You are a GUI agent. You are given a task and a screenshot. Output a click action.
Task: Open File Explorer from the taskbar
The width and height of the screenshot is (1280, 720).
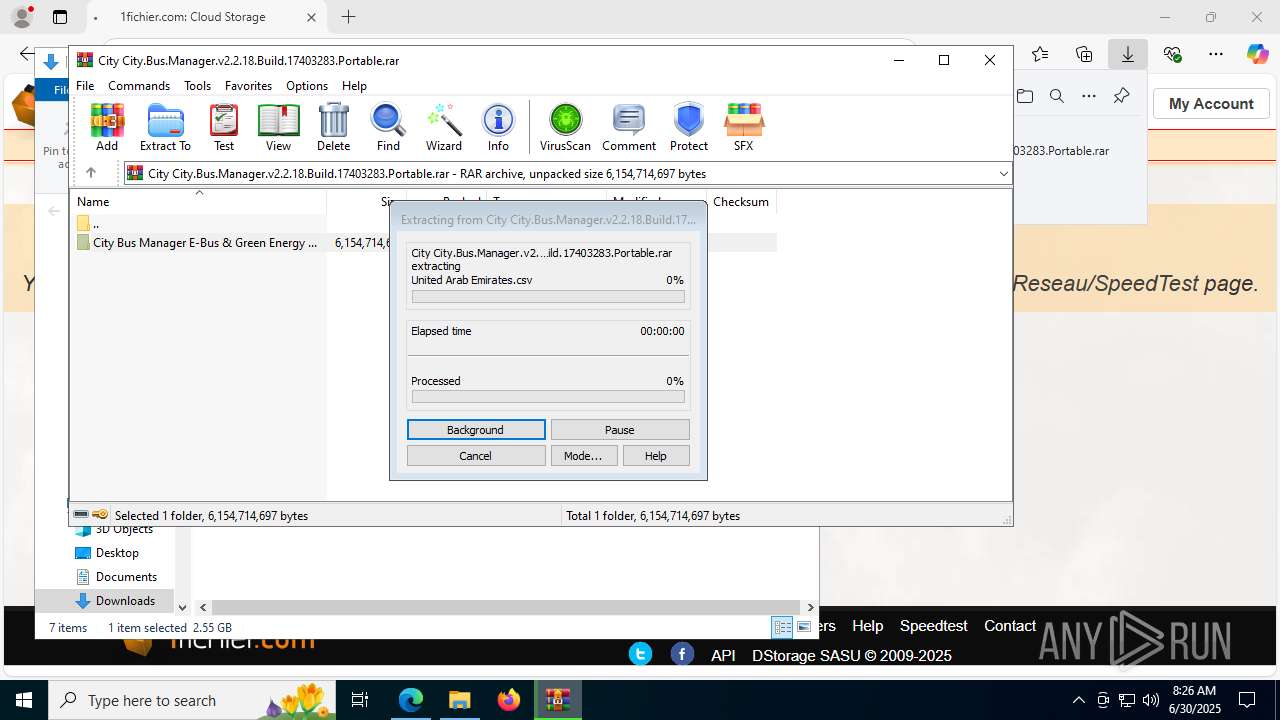point(459,700)
